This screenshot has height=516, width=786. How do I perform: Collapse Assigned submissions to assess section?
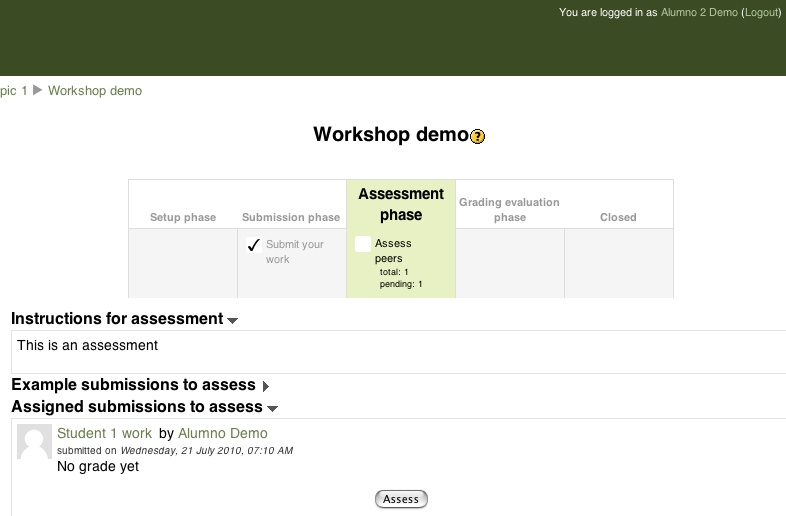click(272, 409)
